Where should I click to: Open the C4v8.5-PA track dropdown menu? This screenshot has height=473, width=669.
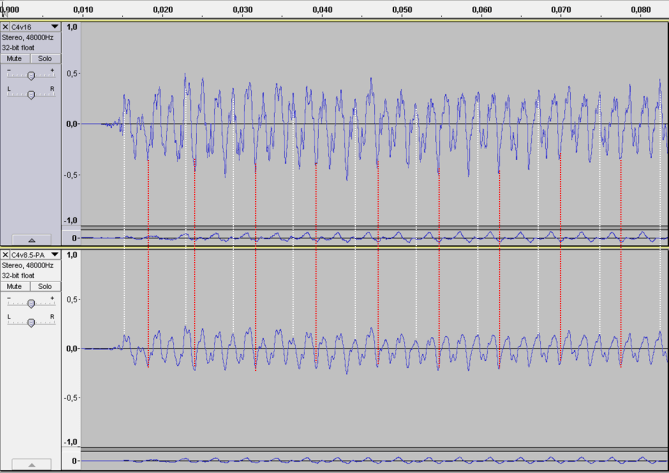pos(55,255)
